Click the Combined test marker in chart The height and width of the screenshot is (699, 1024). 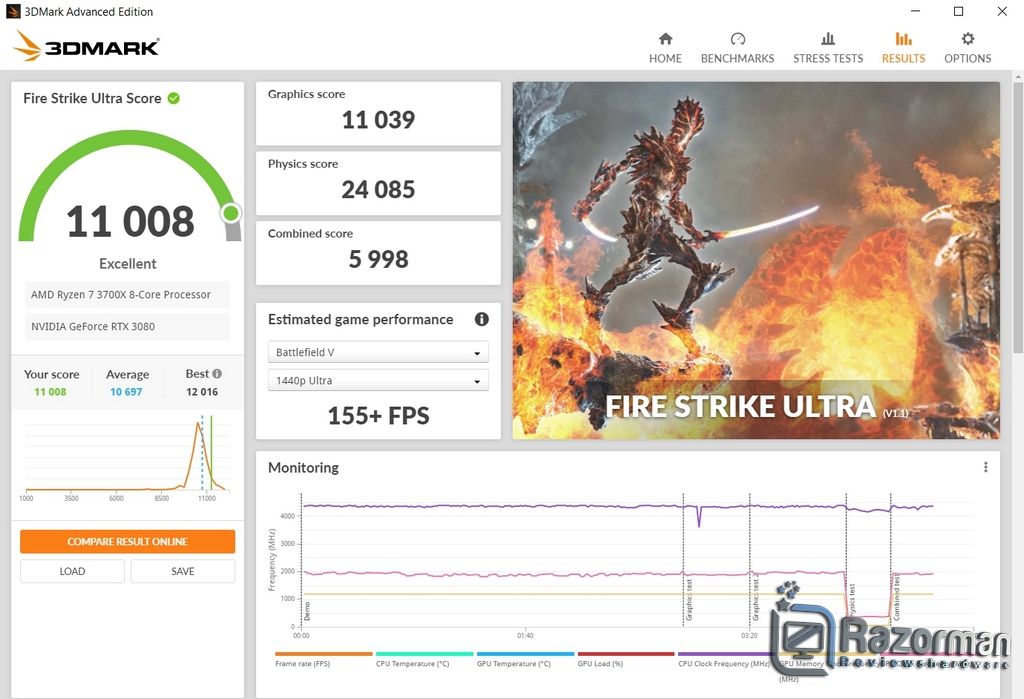(897, 598)
